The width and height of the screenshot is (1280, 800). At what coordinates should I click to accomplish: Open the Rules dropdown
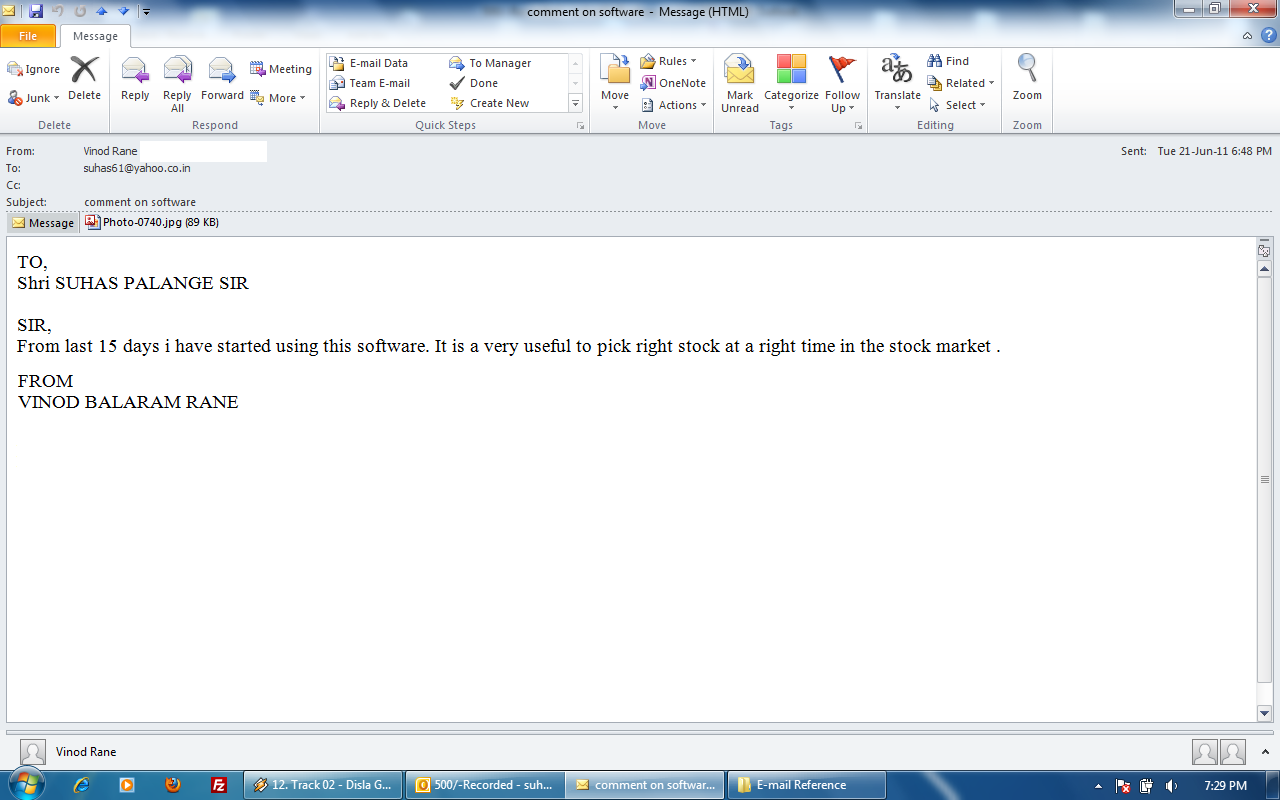click(x=668, y=61)
